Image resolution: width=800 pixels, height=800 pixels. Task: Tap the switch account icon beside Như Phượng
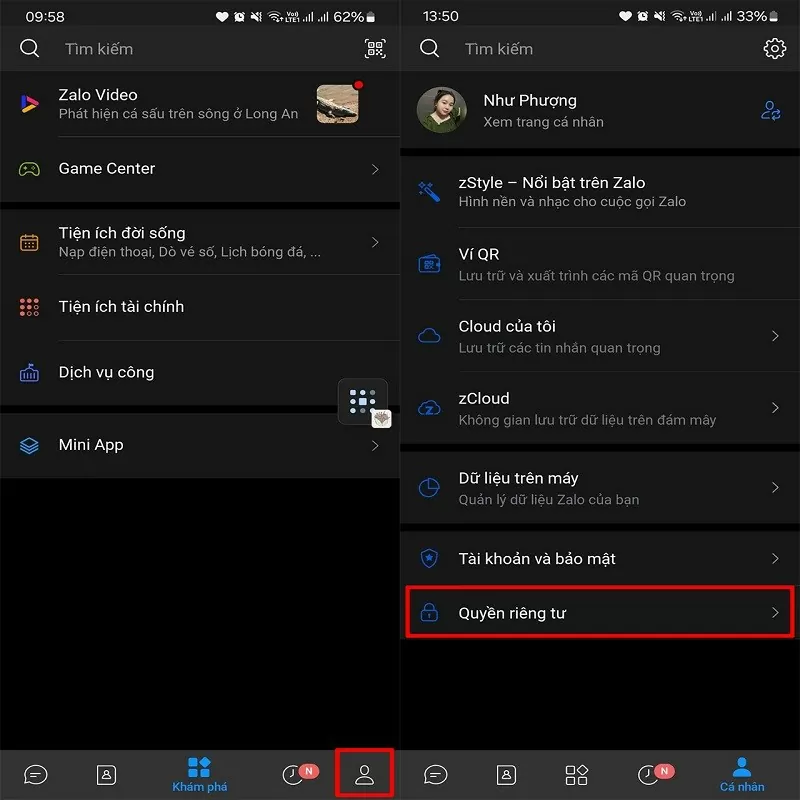coord(770,111)
